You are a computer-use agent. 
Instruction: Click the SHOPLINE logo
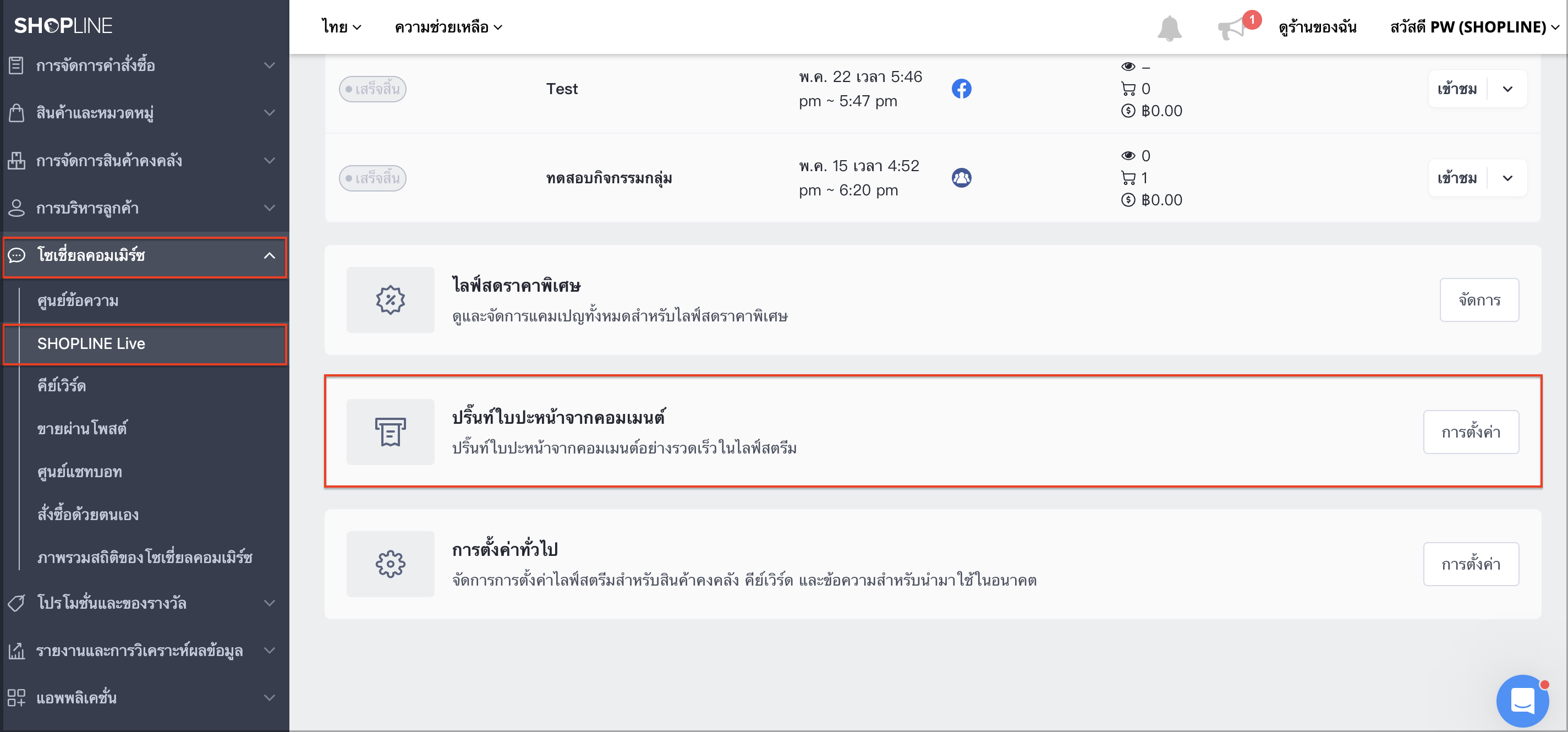63,25
